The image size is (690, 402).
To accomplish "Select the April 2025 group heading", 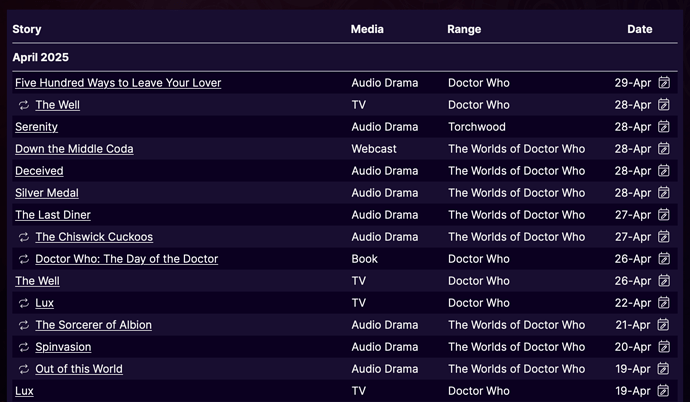I will coord(40,57).
